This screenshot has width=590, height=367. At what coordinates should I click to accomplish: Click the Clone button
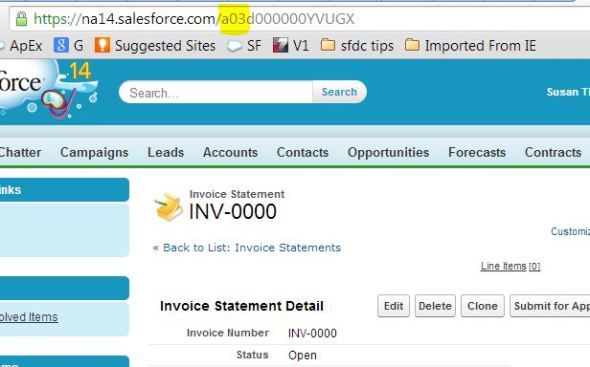pos(482,306)
